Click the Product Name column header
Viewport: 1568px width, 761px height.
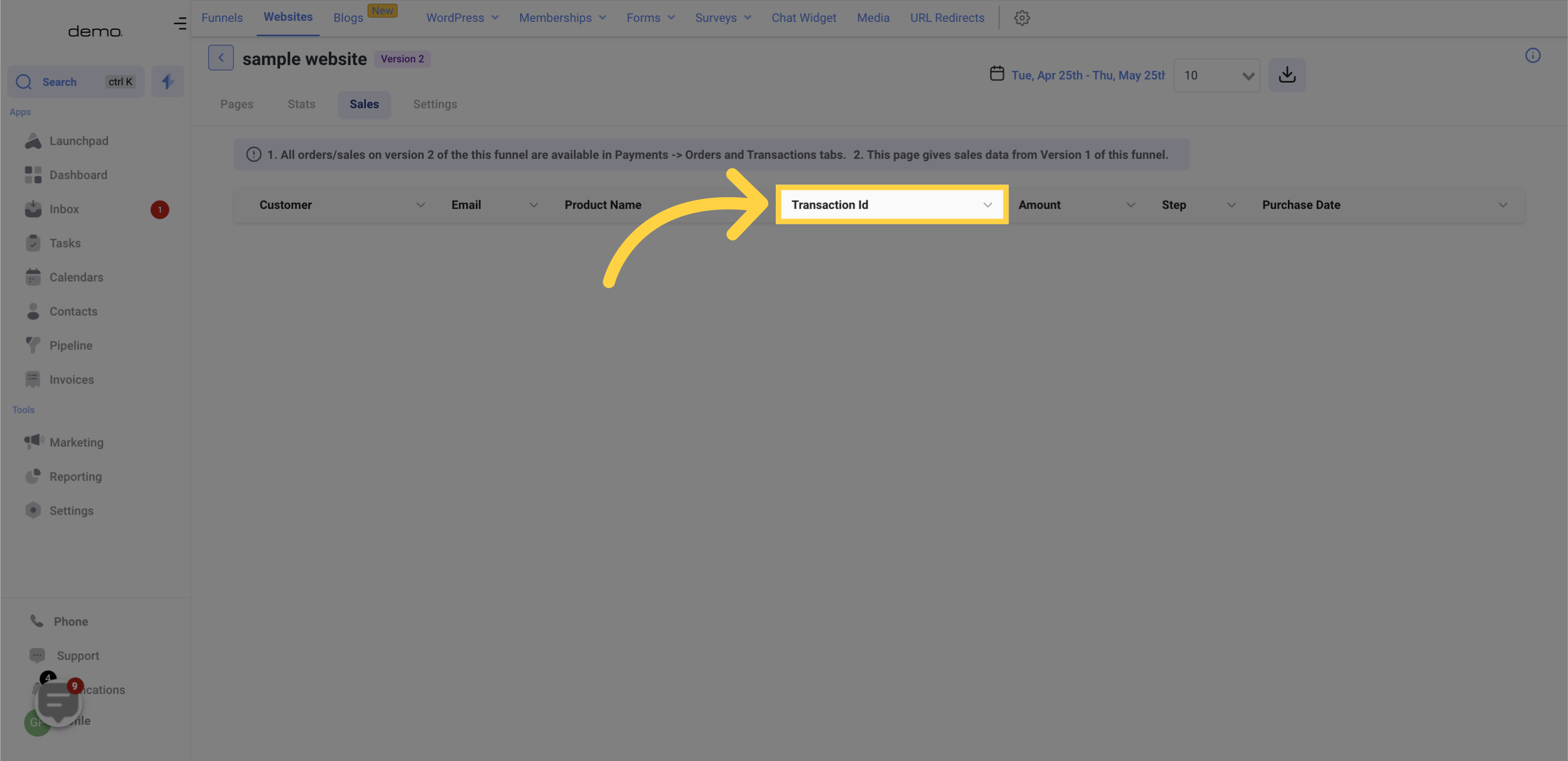click(603, 205)
